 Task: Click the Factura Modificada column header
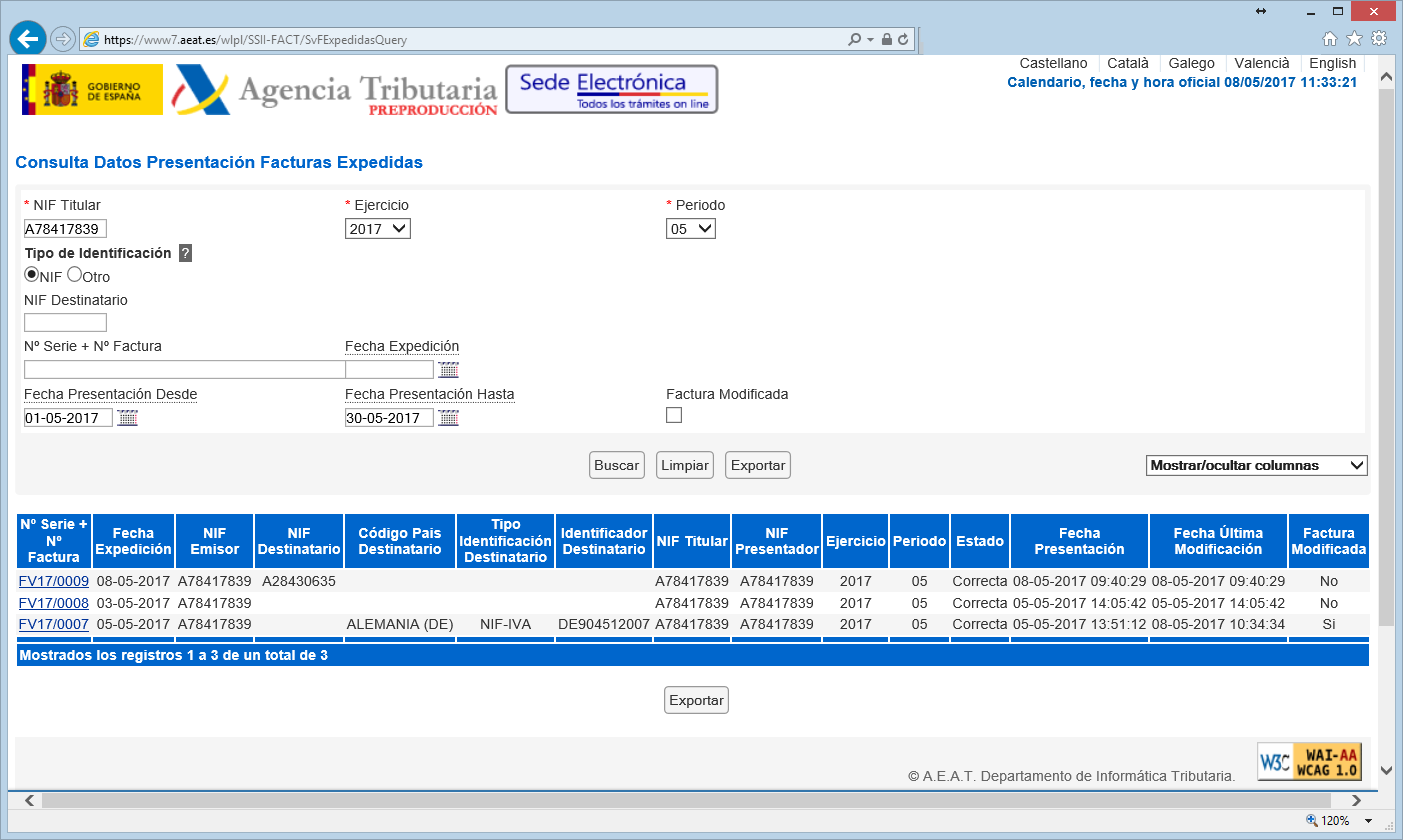coord(1328,541)
